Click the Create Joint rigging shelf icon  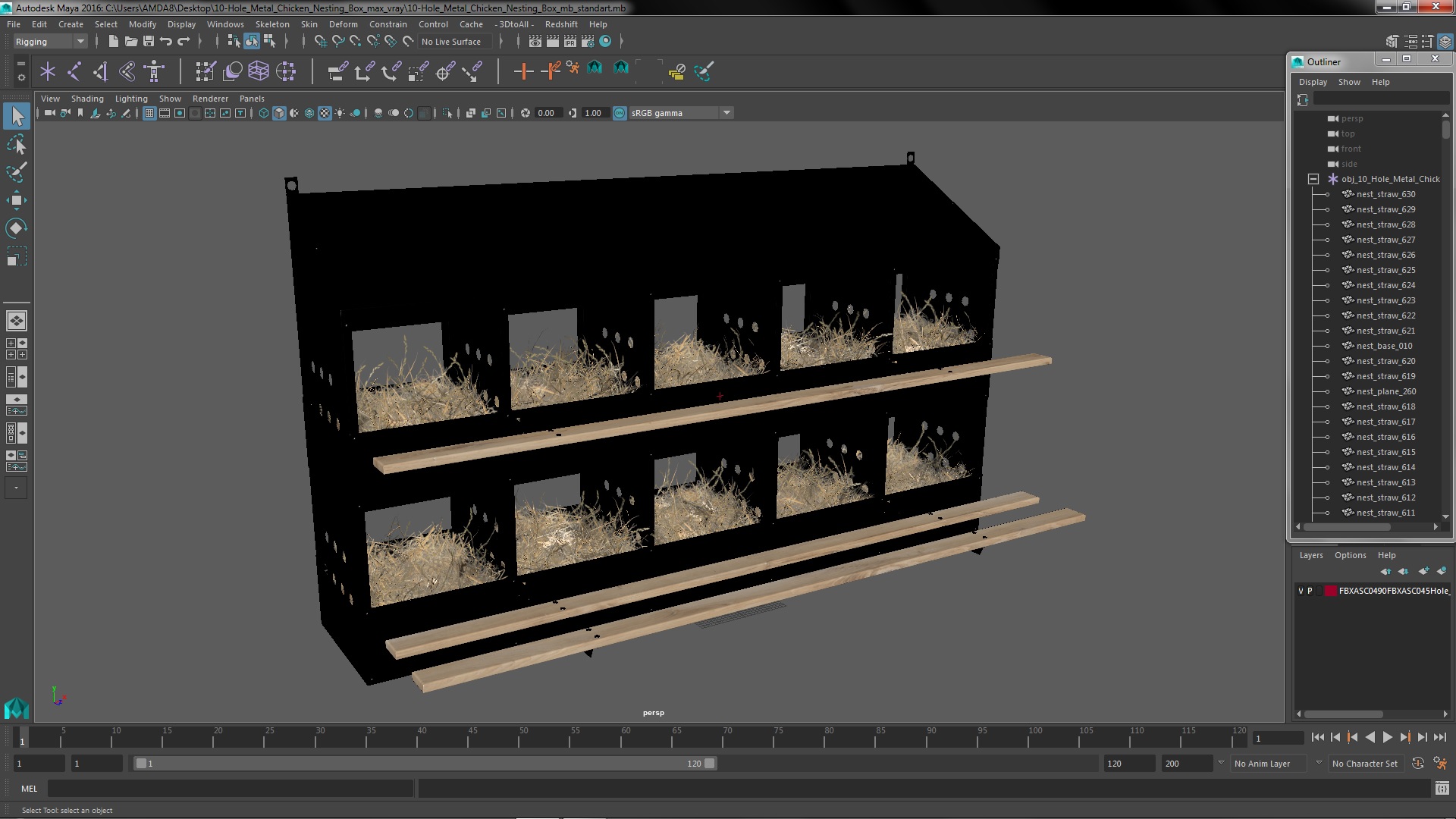pyautogui.click(x=74, y=71)
